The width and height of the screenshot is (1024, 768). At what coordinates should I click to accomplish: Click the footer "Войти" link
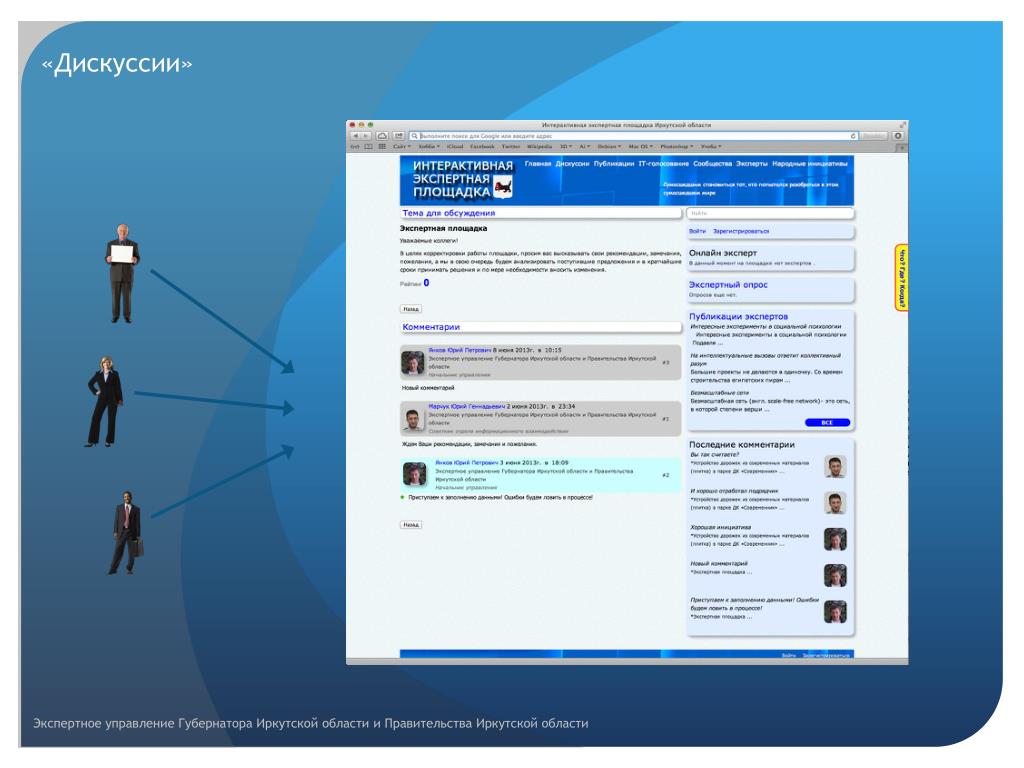[789, 655]
